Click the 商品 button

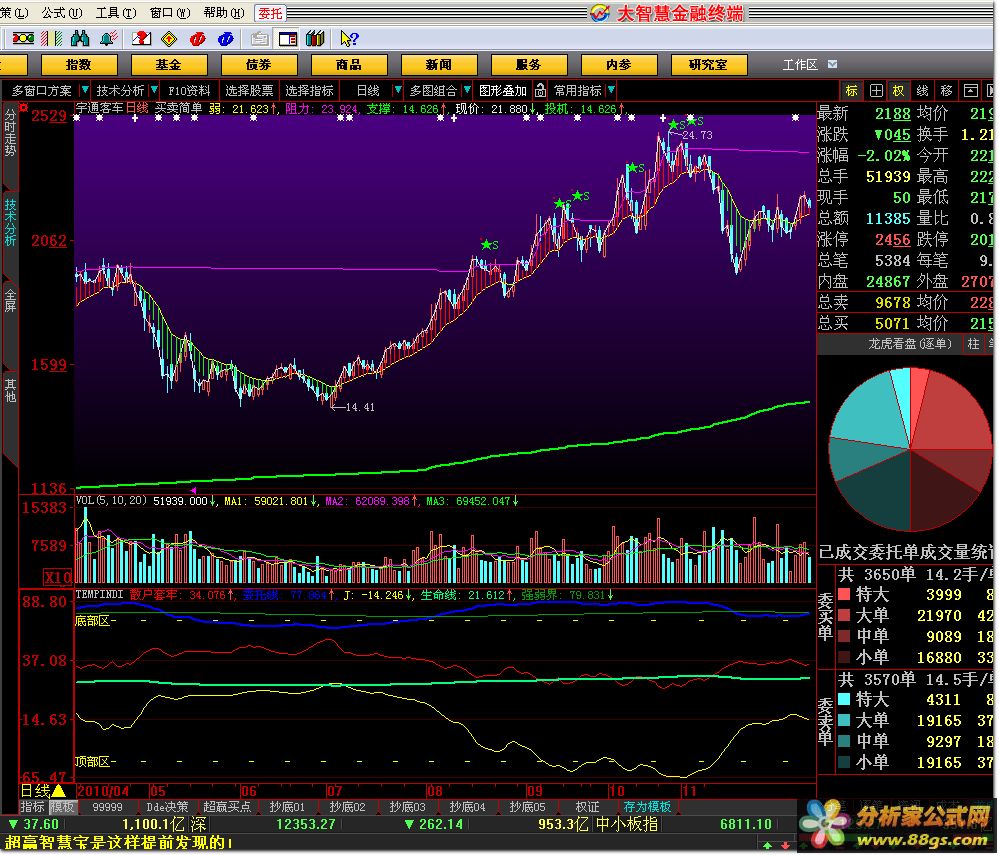349,64
